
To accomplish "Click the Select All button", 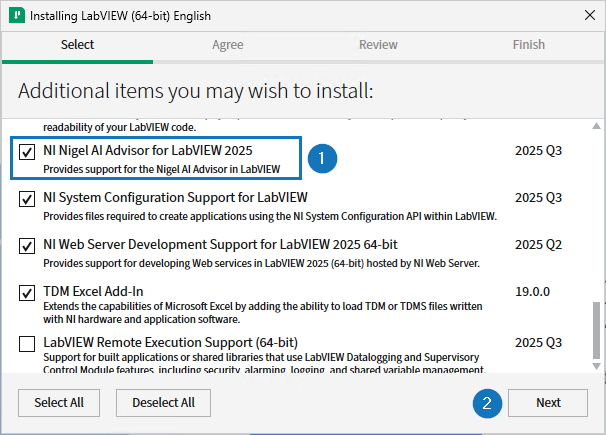I will [59, 403].
